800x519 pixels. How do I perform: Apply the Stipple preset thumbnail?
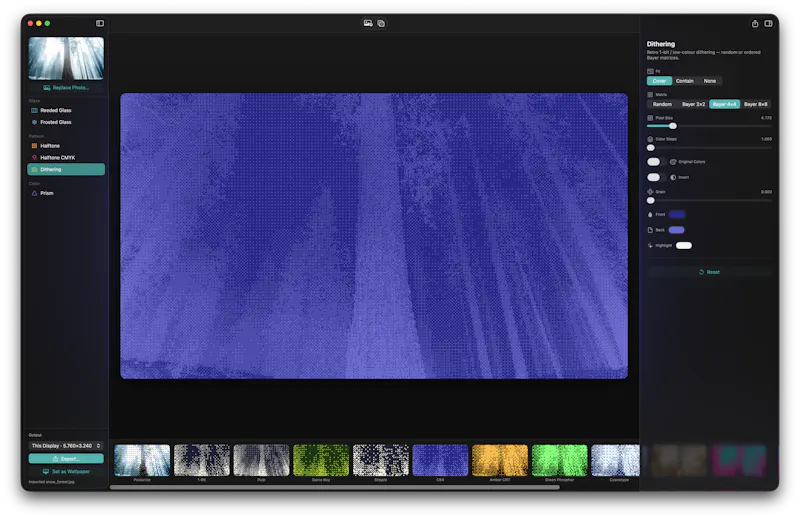click(381, 460)
